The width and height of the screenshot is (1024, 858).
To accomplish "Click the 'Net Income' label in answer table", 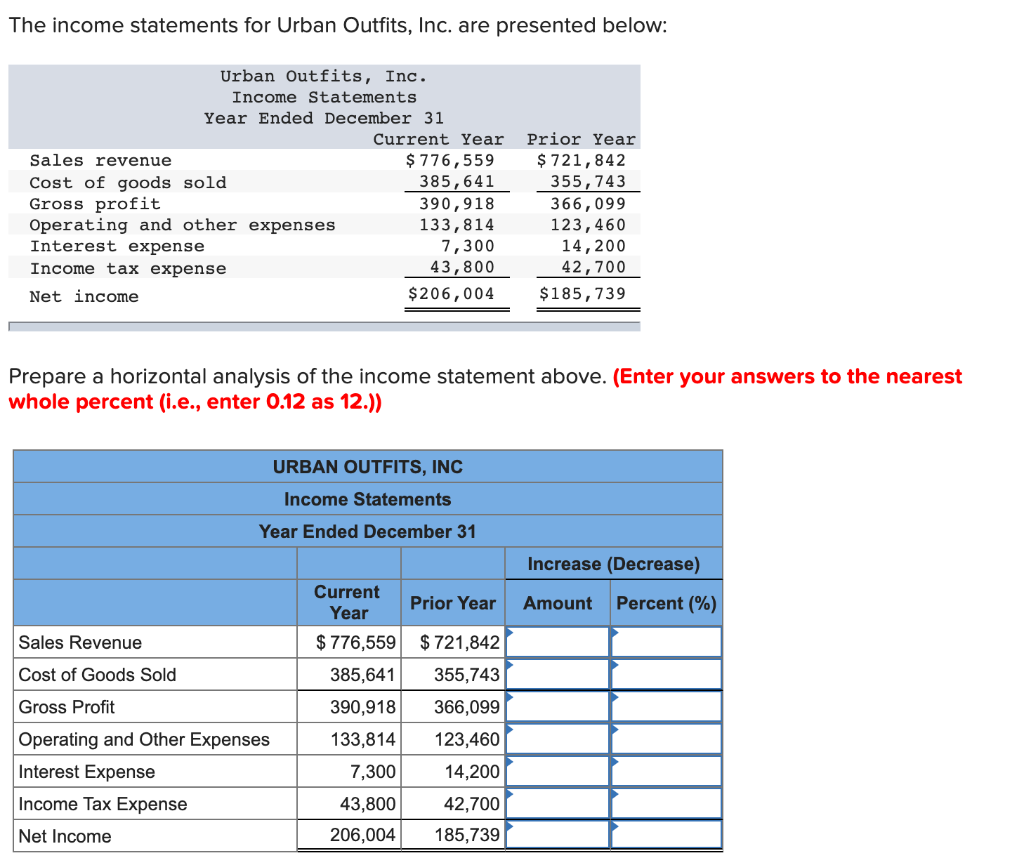I will (65, 836).
